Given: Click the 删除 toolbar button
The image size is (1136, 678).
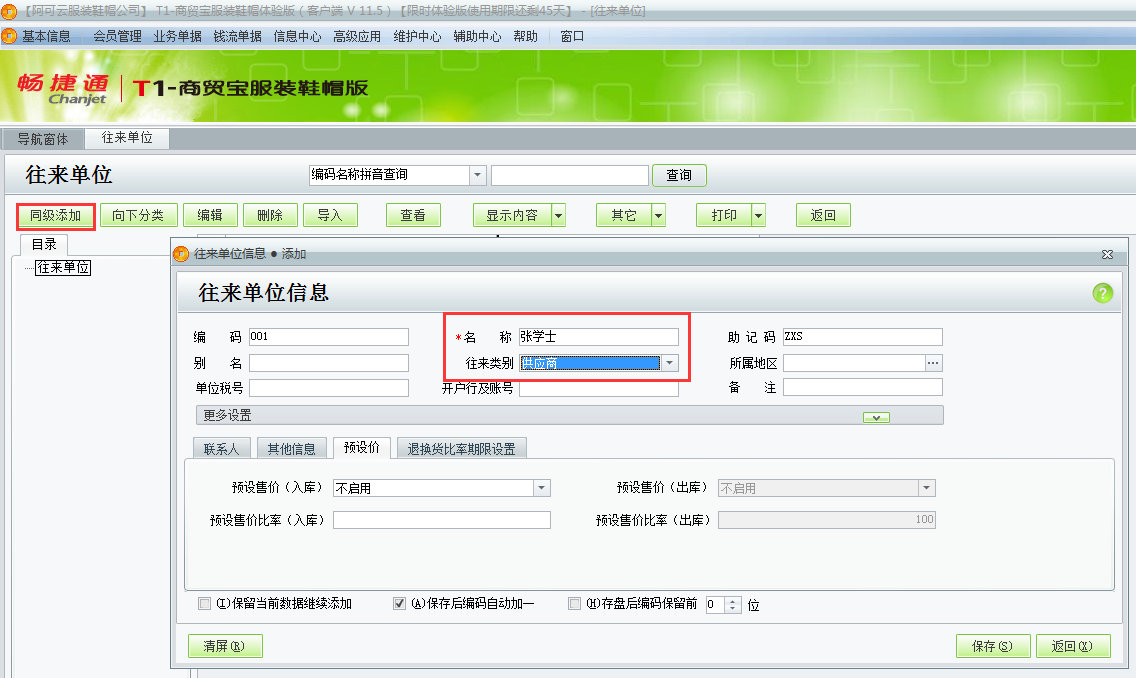Looking at the screenshot, I should click(x=269, y=215).
